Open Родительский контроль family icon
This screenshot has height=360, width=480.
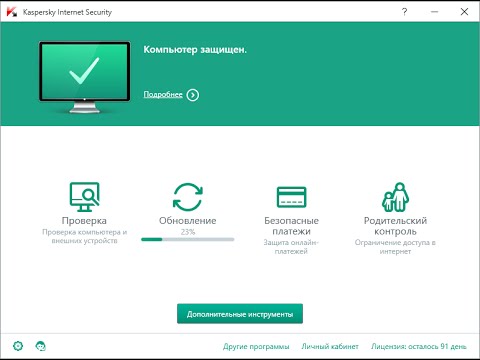coord(395,197)
